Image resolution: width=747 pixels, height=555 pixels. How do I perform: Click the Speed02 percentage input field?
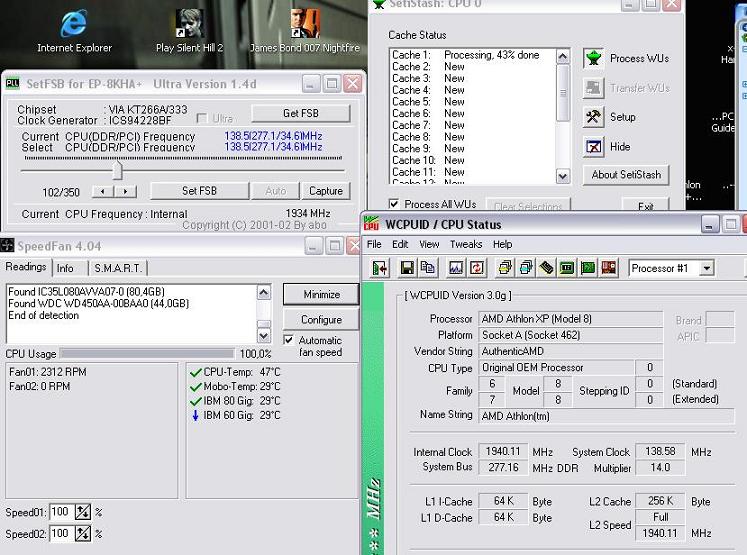coord(62,533)
